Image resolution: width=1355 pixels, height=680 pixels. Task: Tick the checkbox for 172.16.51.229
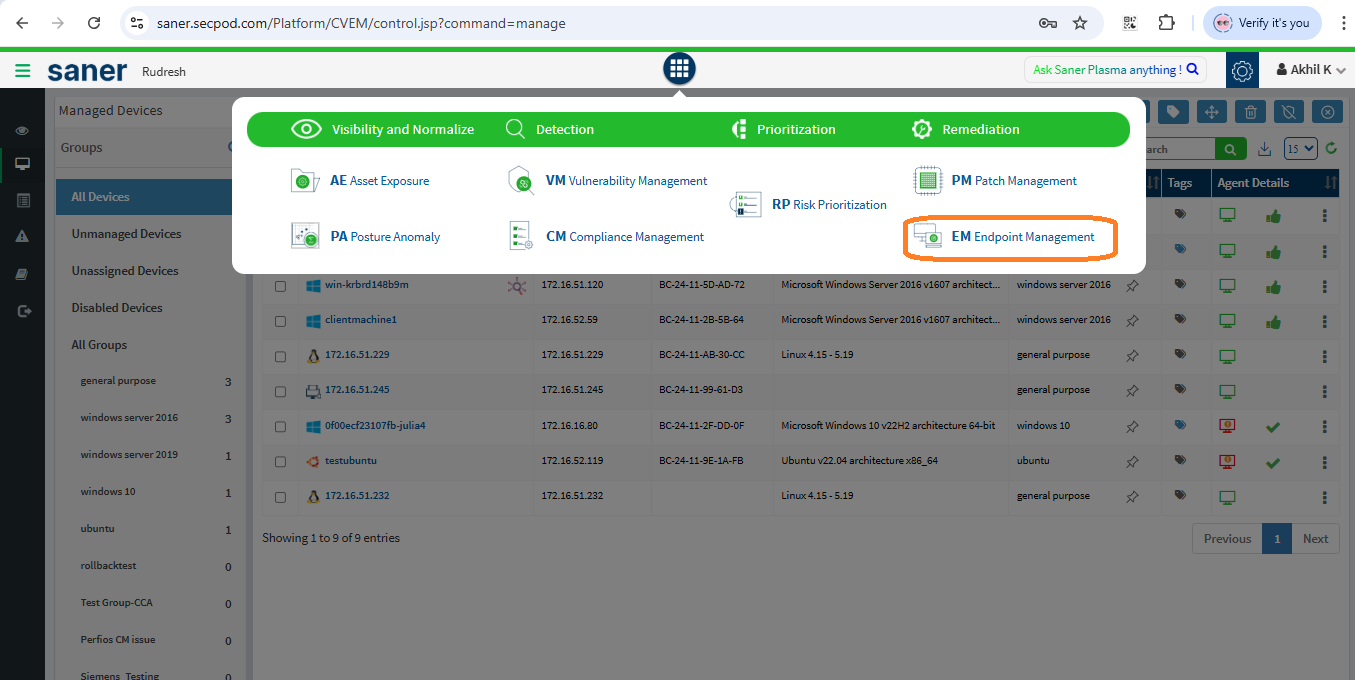tap(280, 356)
